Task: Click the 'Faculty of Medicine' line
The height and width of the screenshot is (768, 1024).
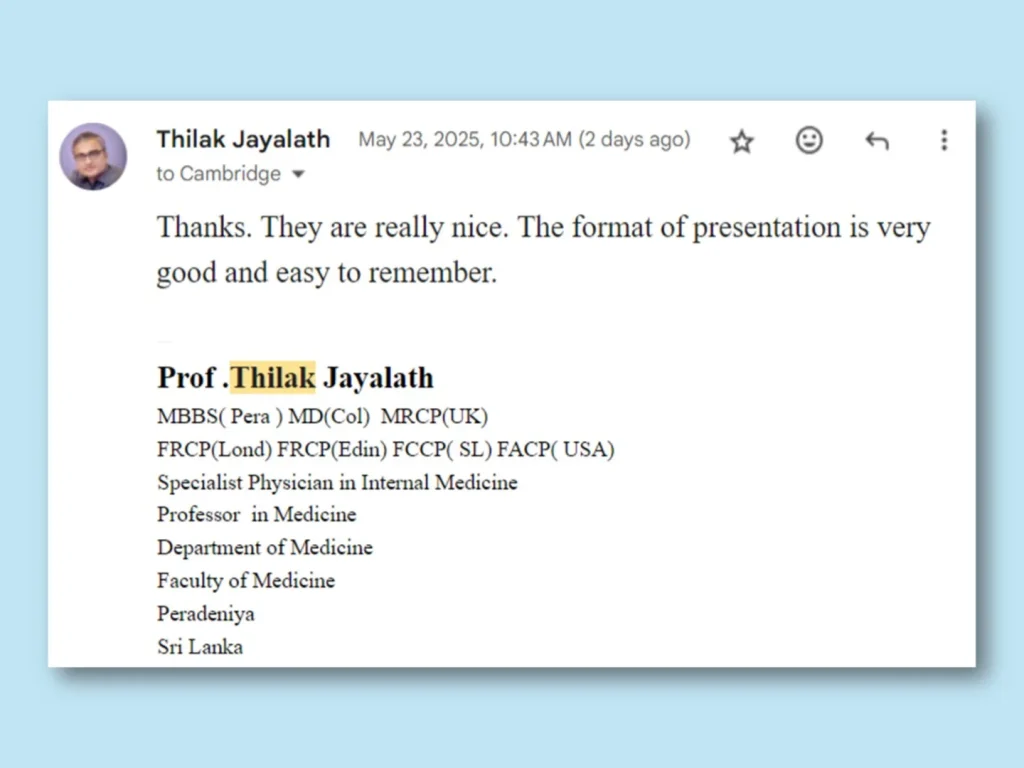Action: [246, 581]
